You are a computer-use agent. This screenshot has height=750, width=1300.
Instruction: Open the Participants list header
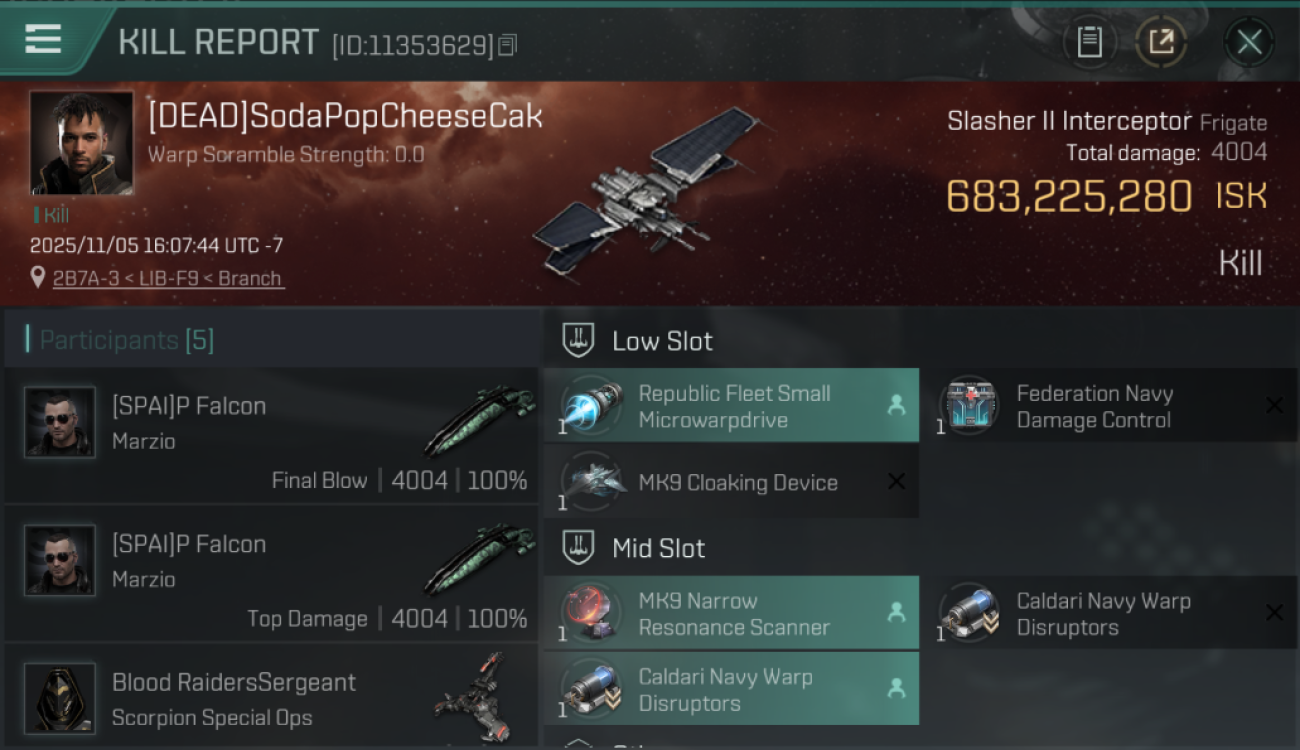272,340
